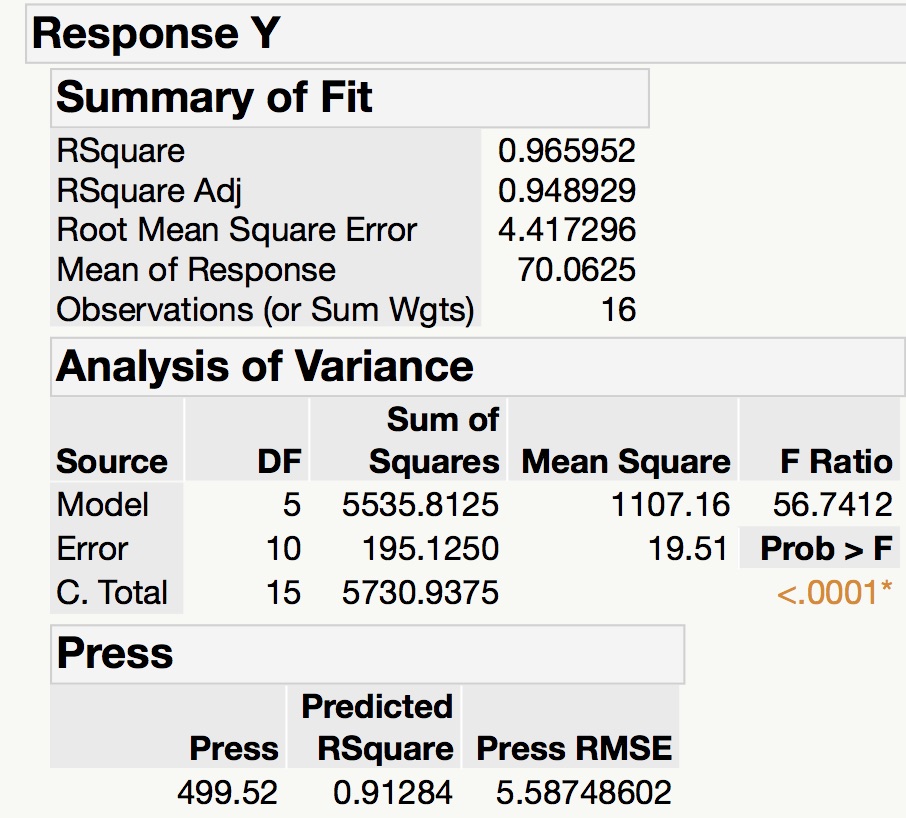Click the Mean Square column header

click(622, 462)
